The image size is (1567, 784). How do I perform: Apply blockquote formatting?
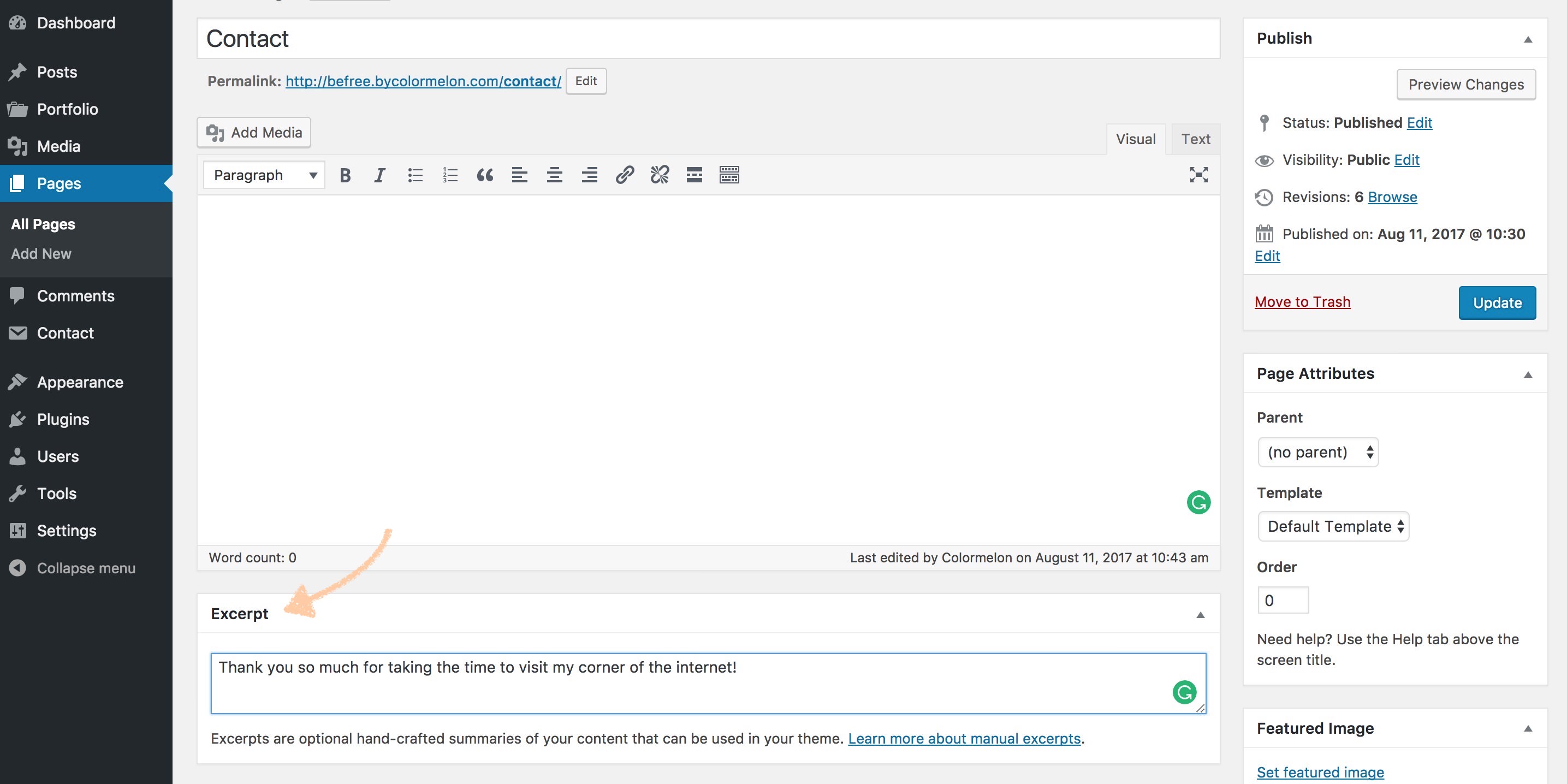pos(485,175)
